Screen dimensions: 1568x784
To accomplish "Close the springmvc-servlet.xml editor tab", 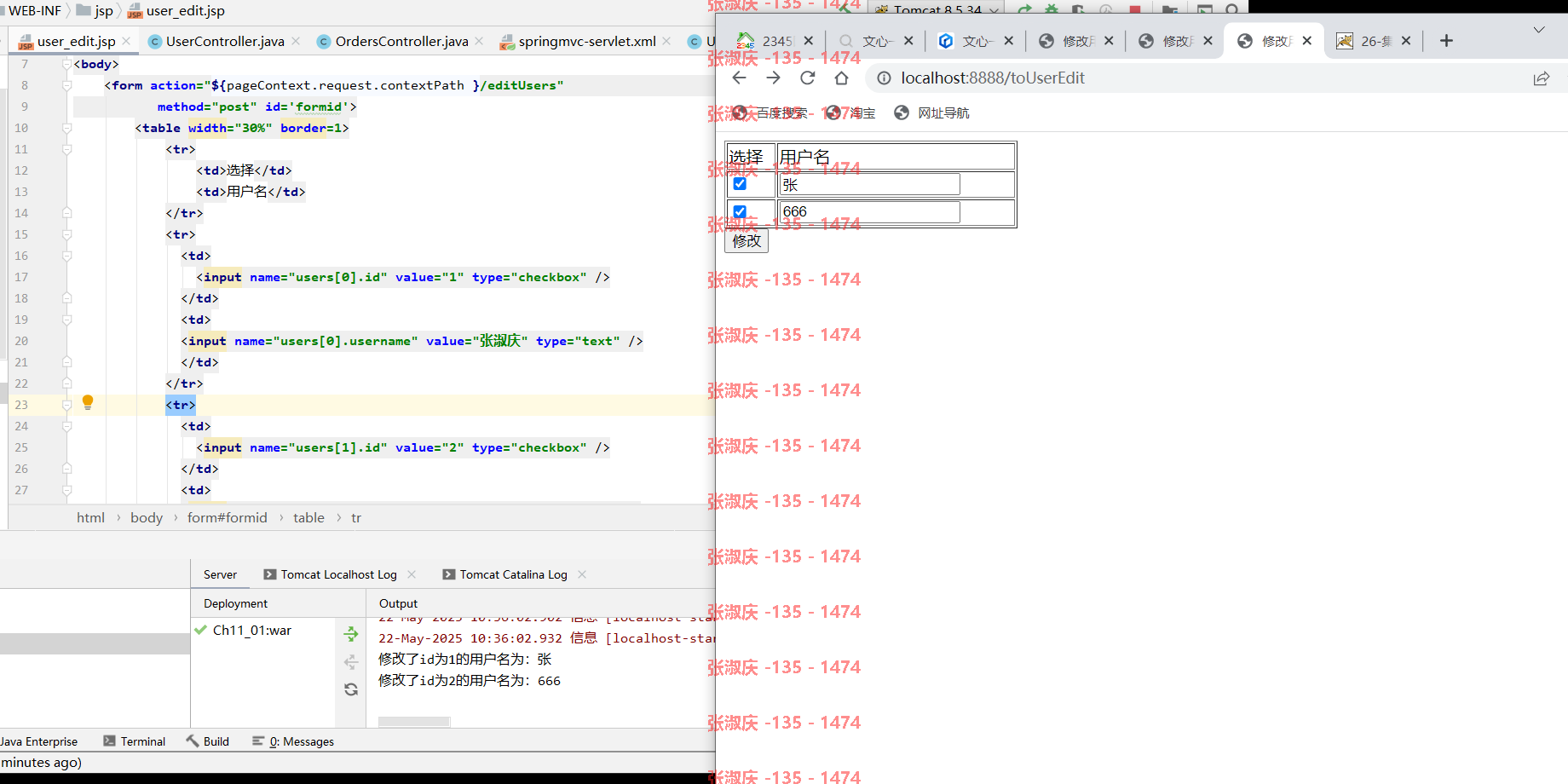I will point(666,41).
